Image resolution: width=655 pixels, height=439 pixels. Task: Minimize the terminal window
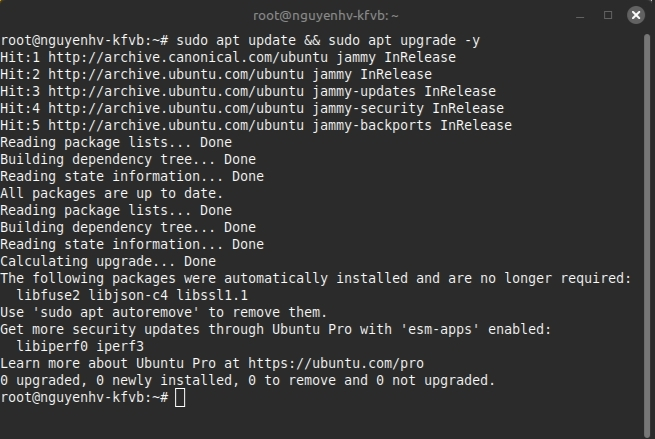coord(581,16)
